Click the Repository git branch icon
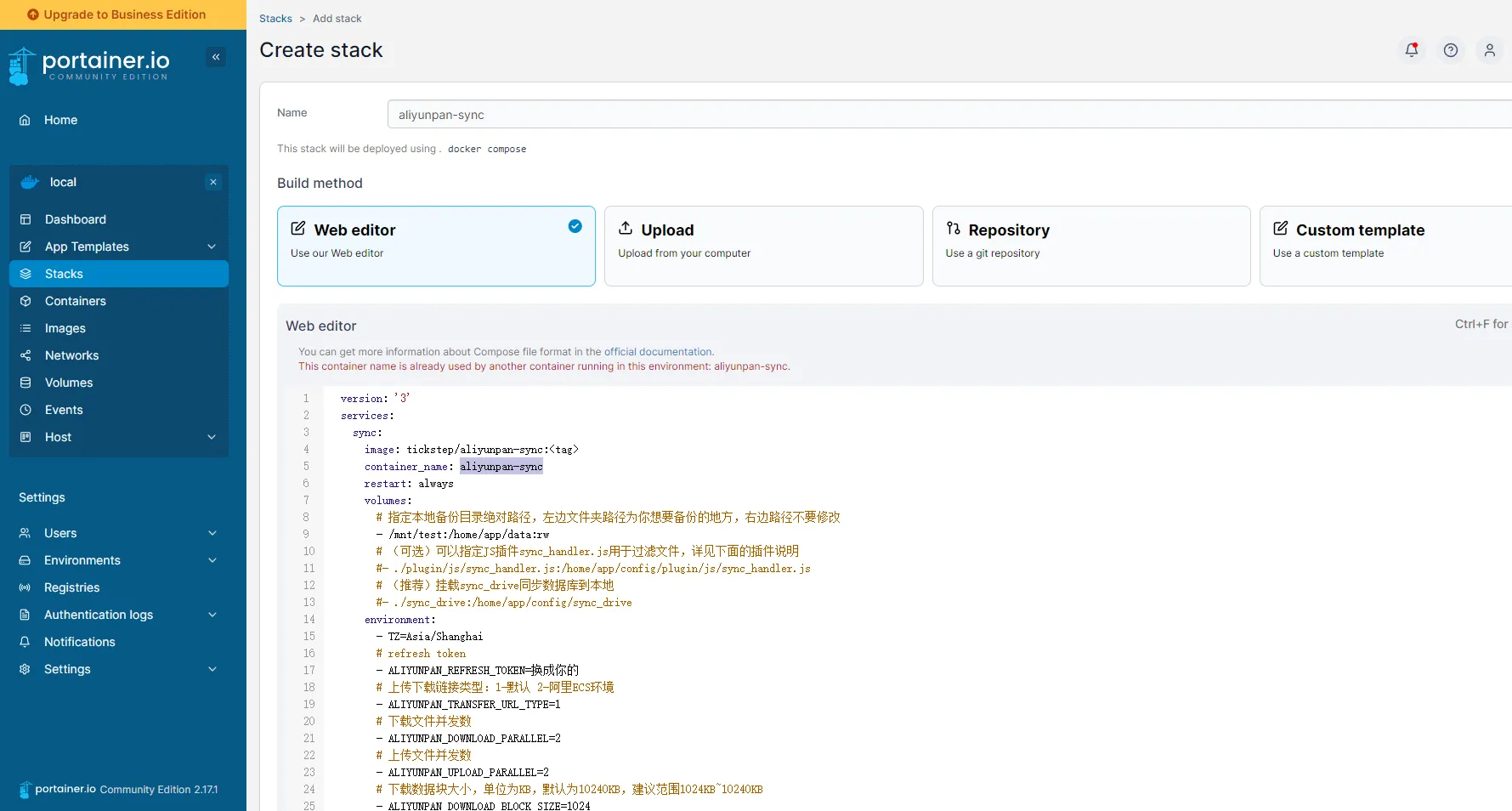This screenshot has height=811, width=1512. (x=953, y=228)
